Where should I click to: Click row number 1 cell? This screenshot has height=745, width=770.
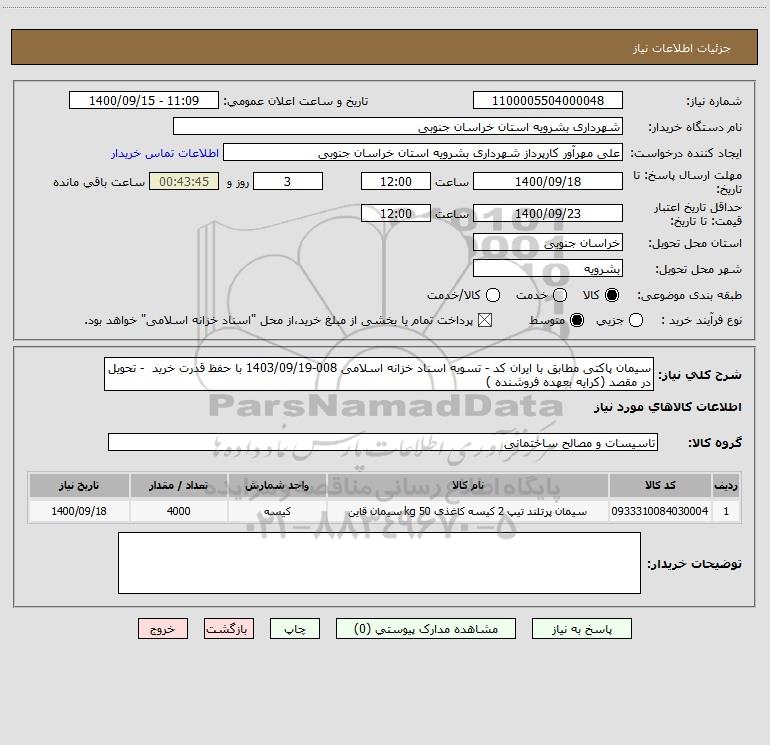pos(726,511)
